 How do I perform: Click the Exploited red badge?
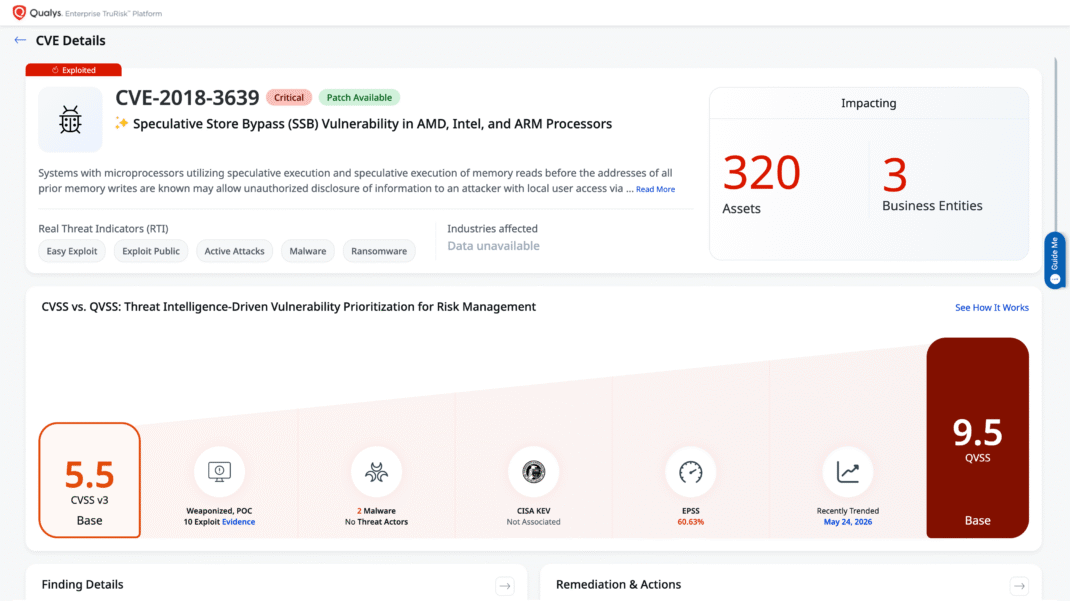[x=74, y=70]
